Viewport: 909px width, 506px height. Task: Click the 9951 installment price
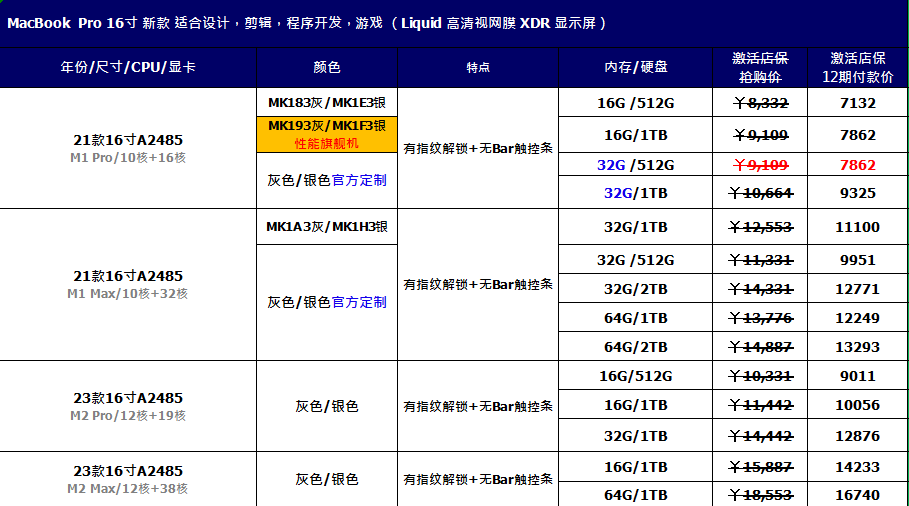(858, 260)
